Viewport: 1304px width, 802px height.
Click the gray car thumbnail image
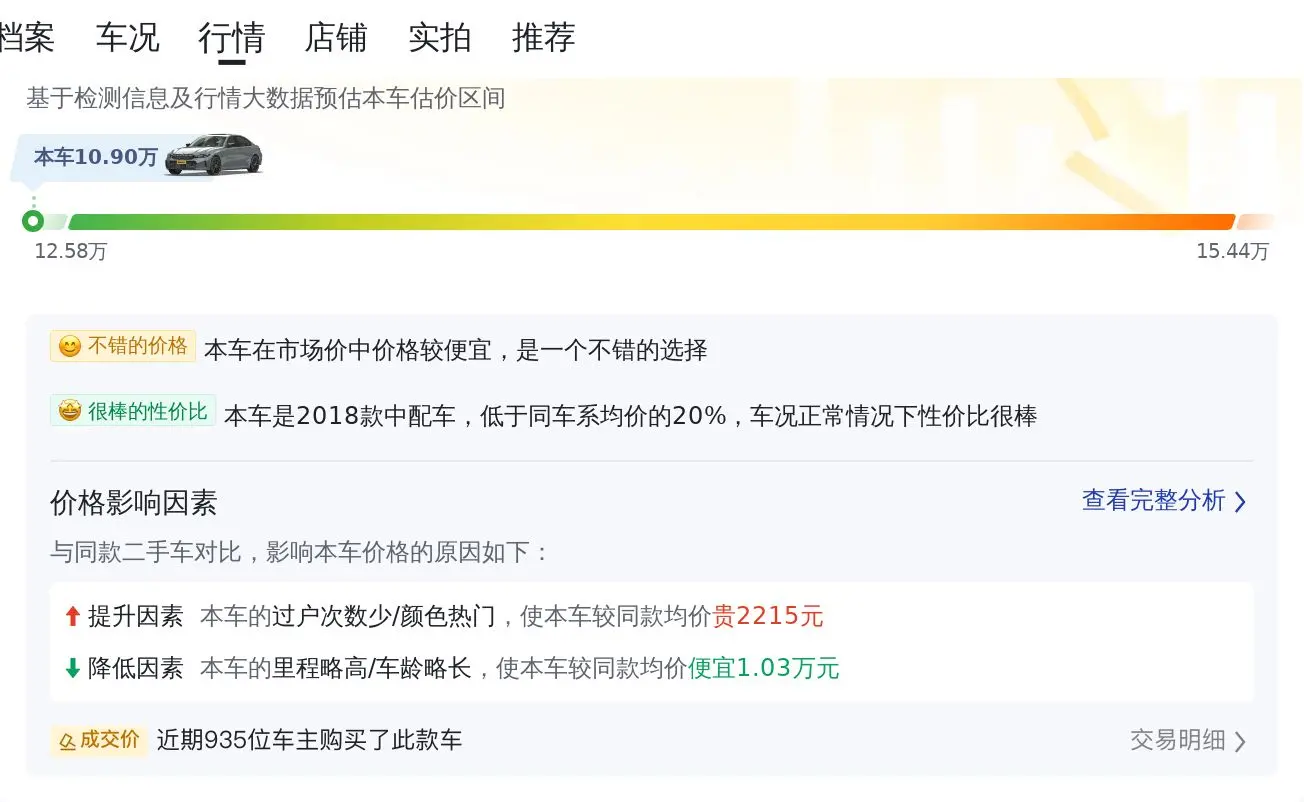tap(214, 155)
